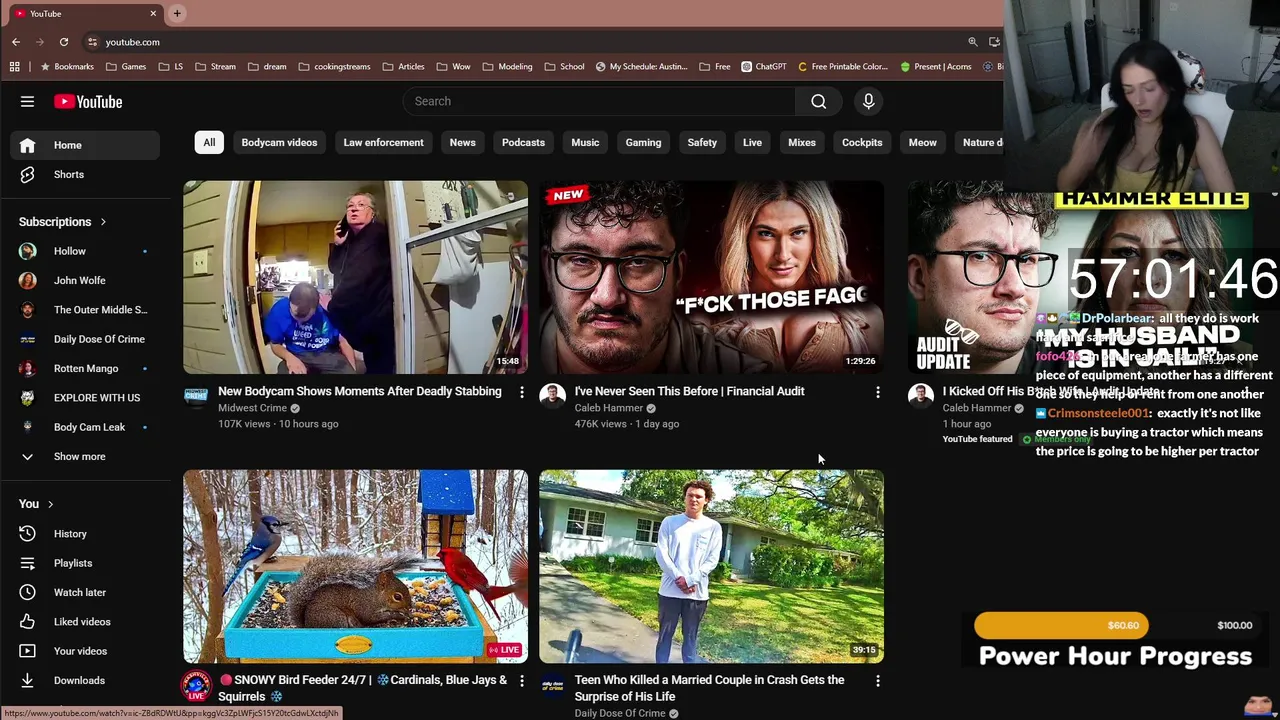
Task: Open a new browser tab with plus
Action: click(x=177, y=13)
